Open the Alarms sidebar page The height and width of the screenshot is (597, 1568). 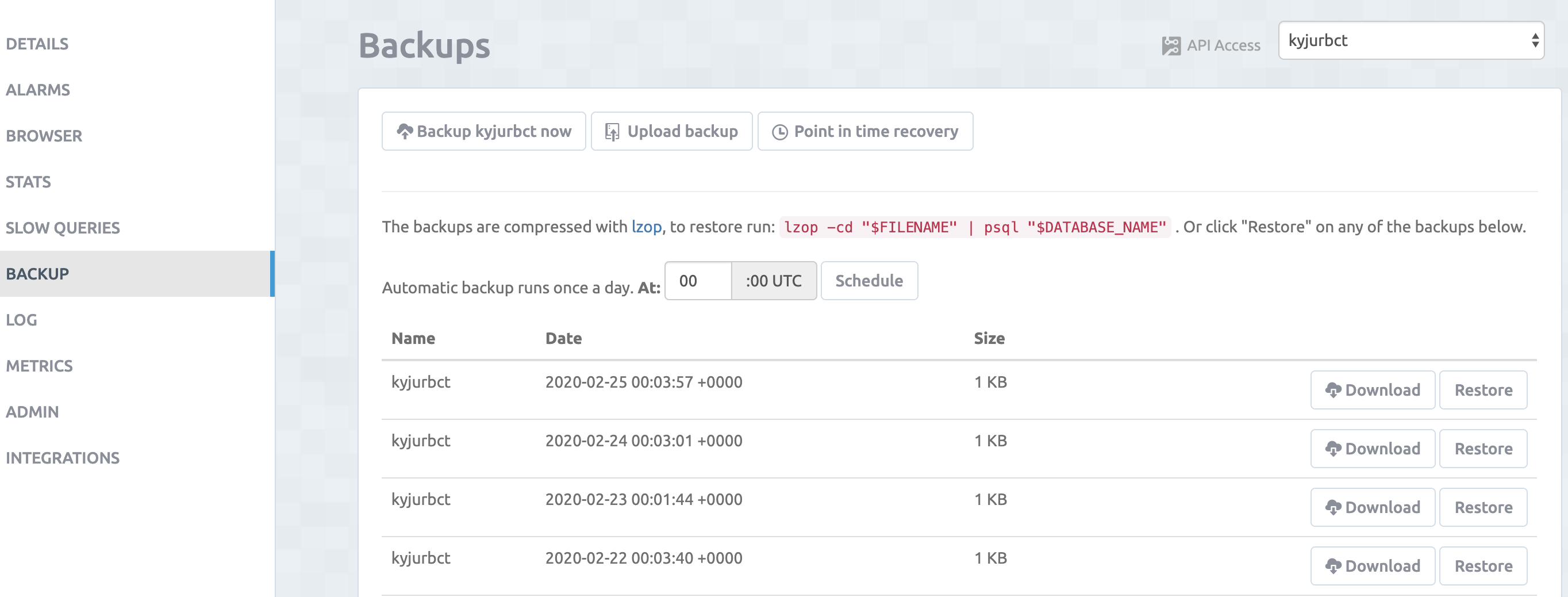coord(38,90)
